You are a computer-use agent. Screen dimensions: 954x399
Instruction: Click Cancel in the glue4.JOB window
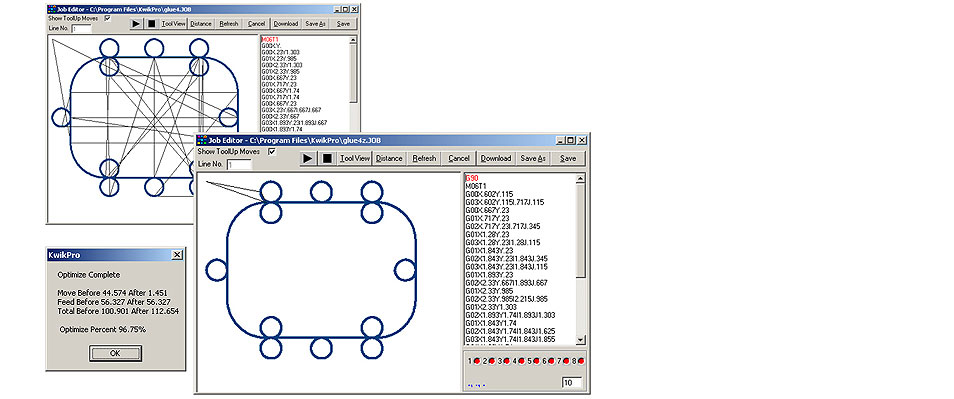click(257, 24)
